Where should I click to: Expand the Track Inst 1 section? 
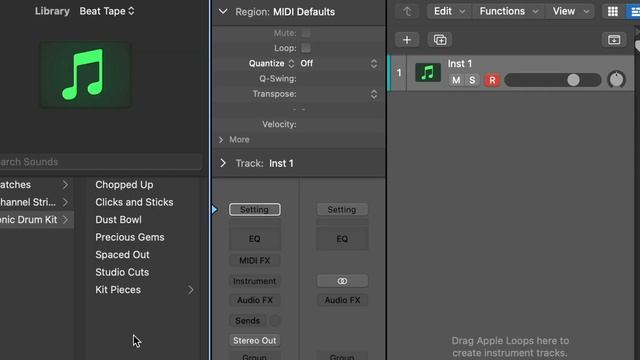pyautogui.click(x=223, y=163)
